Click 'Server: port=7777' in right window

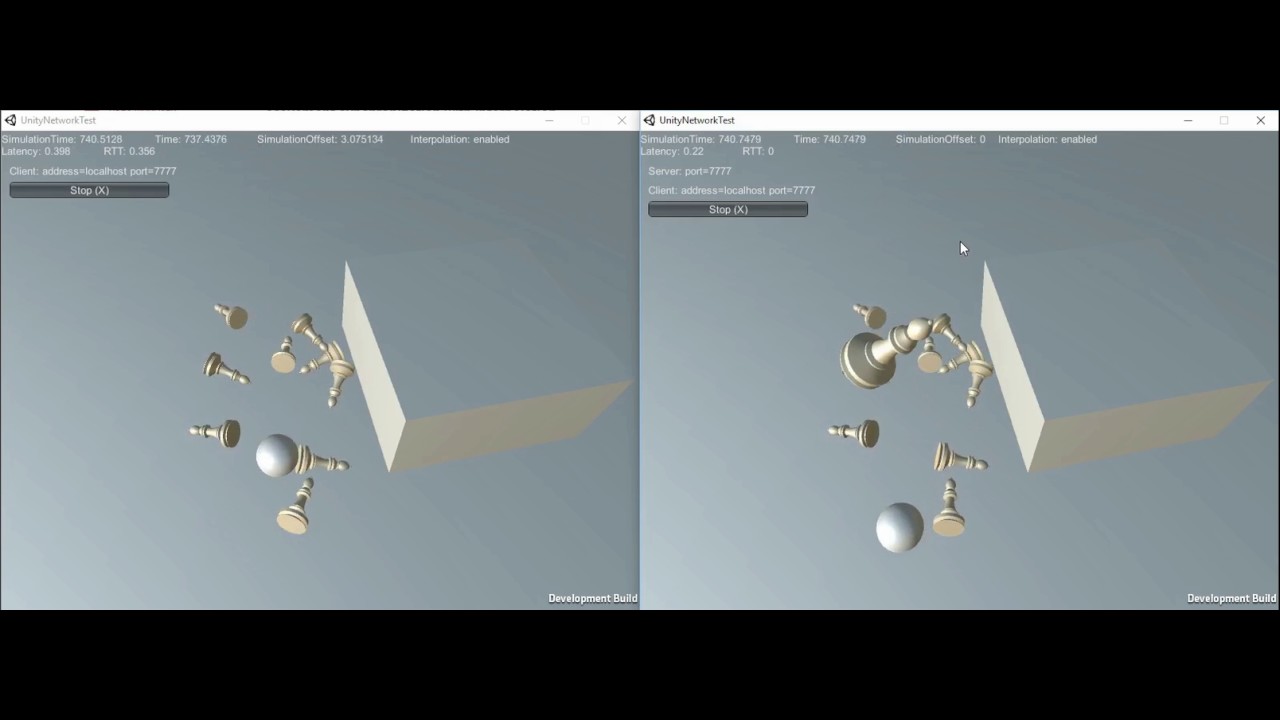690,171
